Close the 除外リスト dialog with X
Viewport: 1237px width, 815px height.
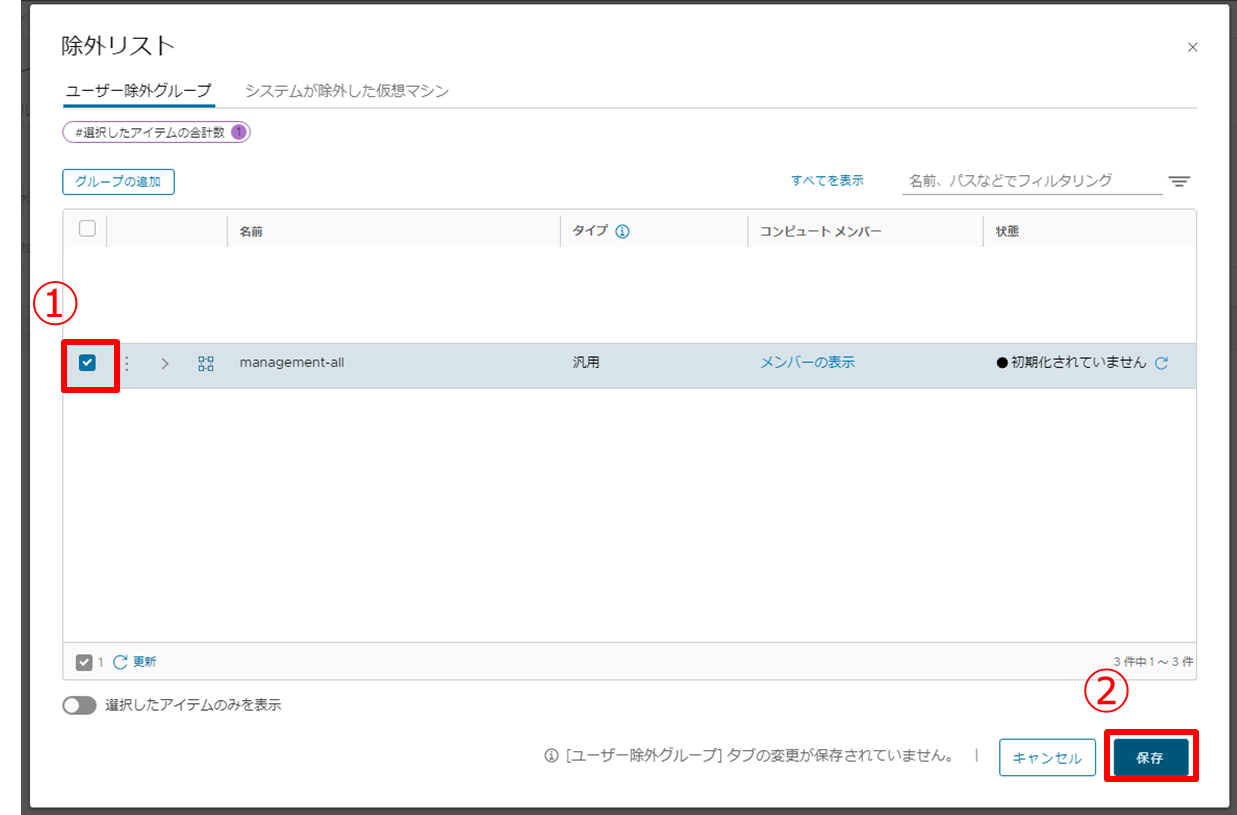(1192, 47)
